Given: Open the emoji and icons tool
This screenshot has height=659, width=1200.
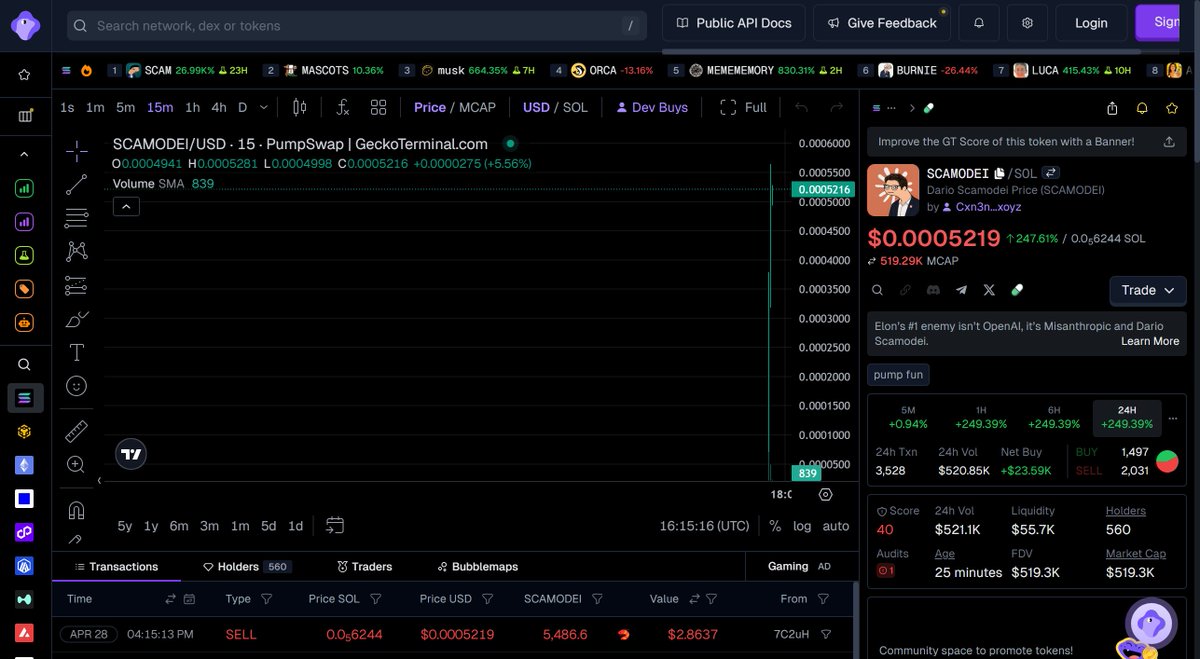Looking at the screenshot, I should pos(77,386).
